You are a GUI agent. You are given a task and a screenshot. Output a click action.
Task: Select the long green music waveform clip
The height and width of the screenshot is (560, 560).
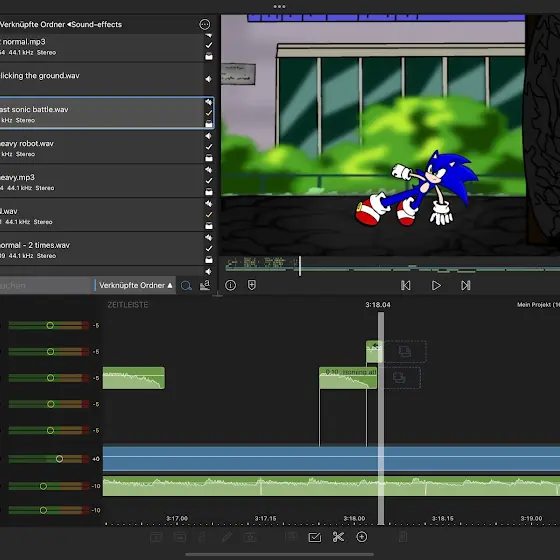point(331,486)
